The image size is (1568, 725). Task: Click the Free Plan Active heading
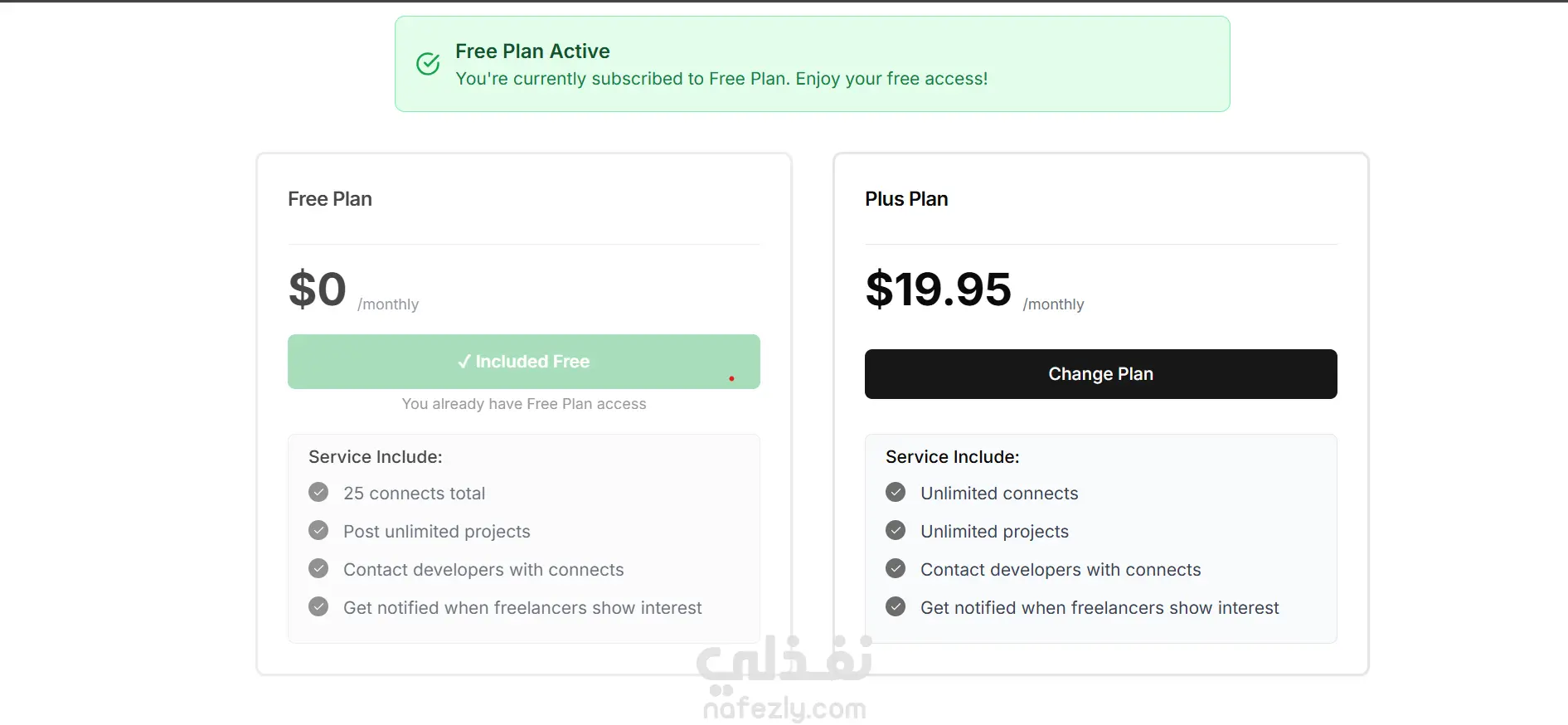point(532,51)
